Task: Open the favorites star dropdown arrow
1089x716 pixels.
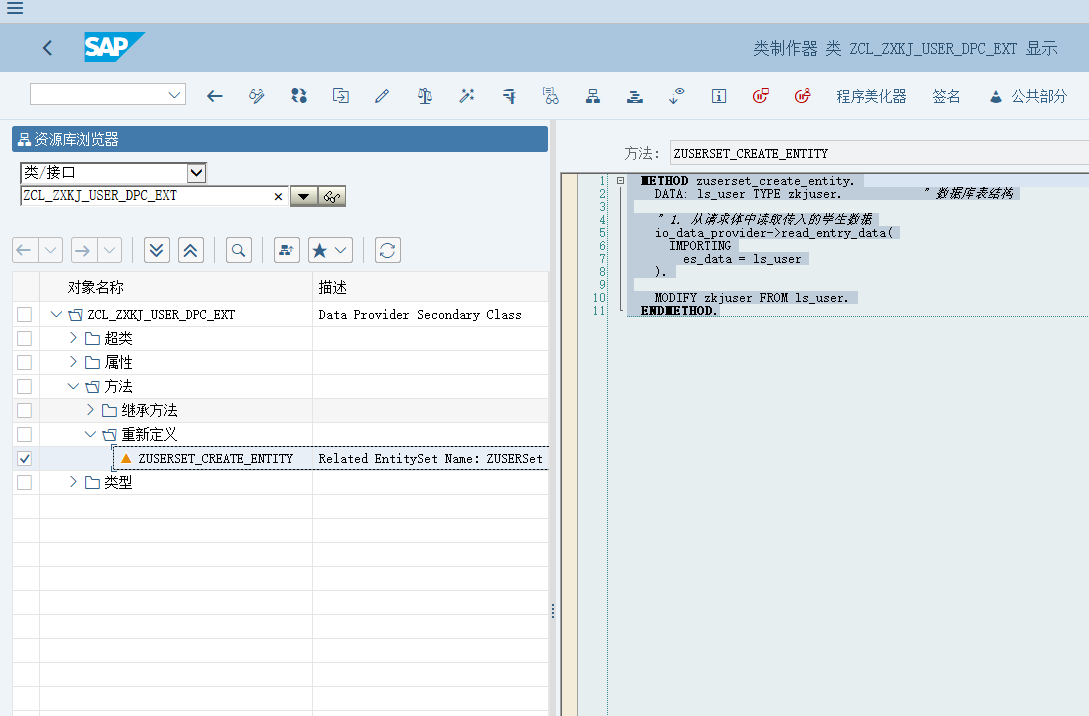Action: click(x=341, y=250)
